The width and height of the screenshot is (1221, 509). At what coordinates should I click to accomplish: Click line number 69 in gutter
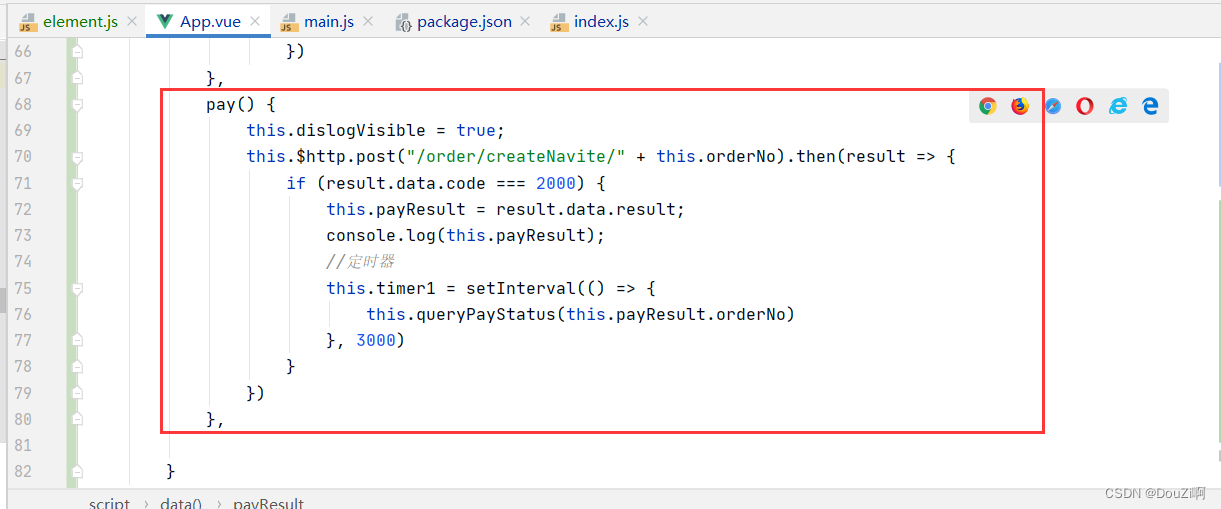pos(22,130)
